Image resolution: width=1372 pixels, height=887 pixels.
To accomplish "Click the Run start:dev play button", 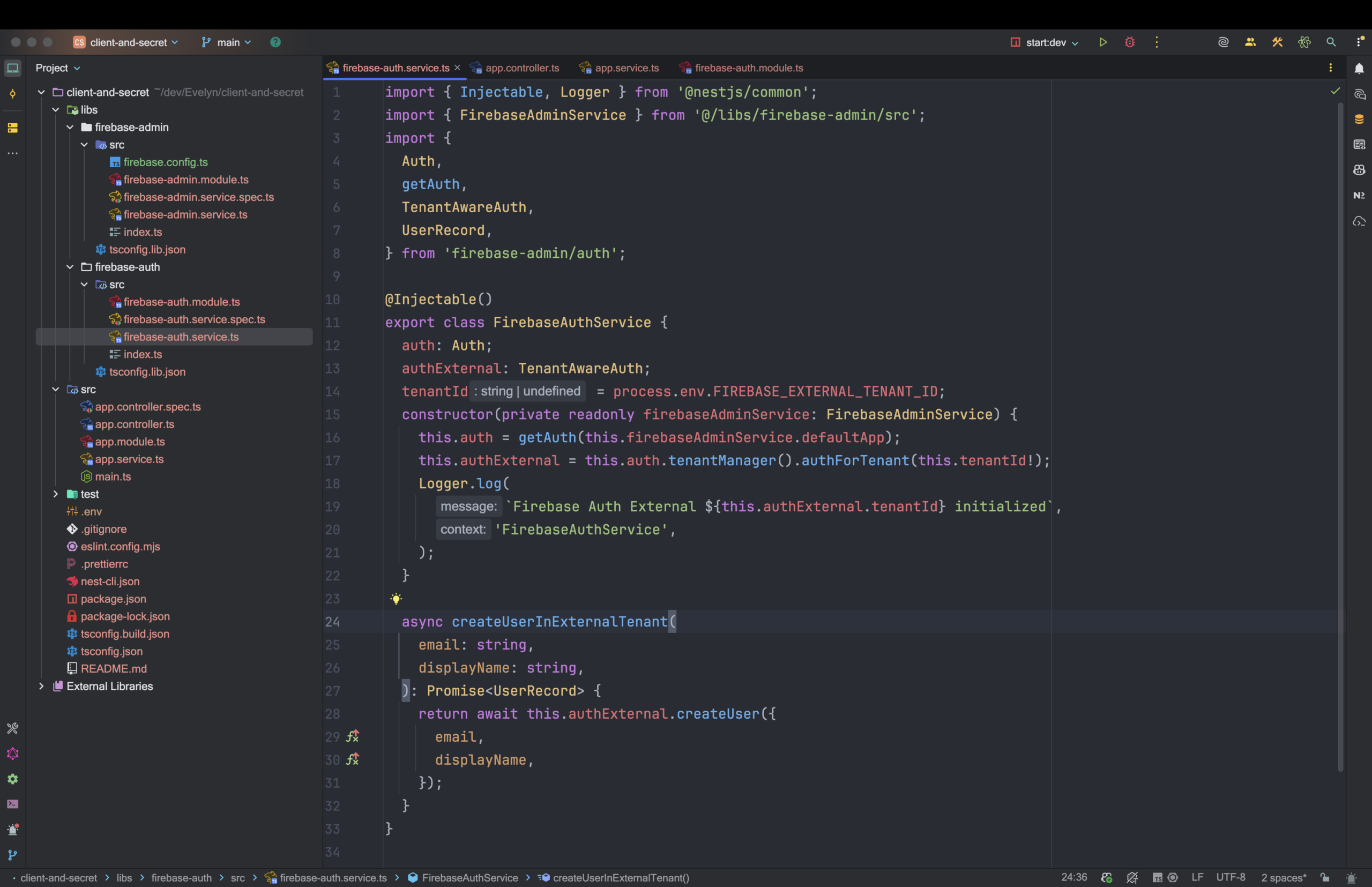I will pos(1102,42).
